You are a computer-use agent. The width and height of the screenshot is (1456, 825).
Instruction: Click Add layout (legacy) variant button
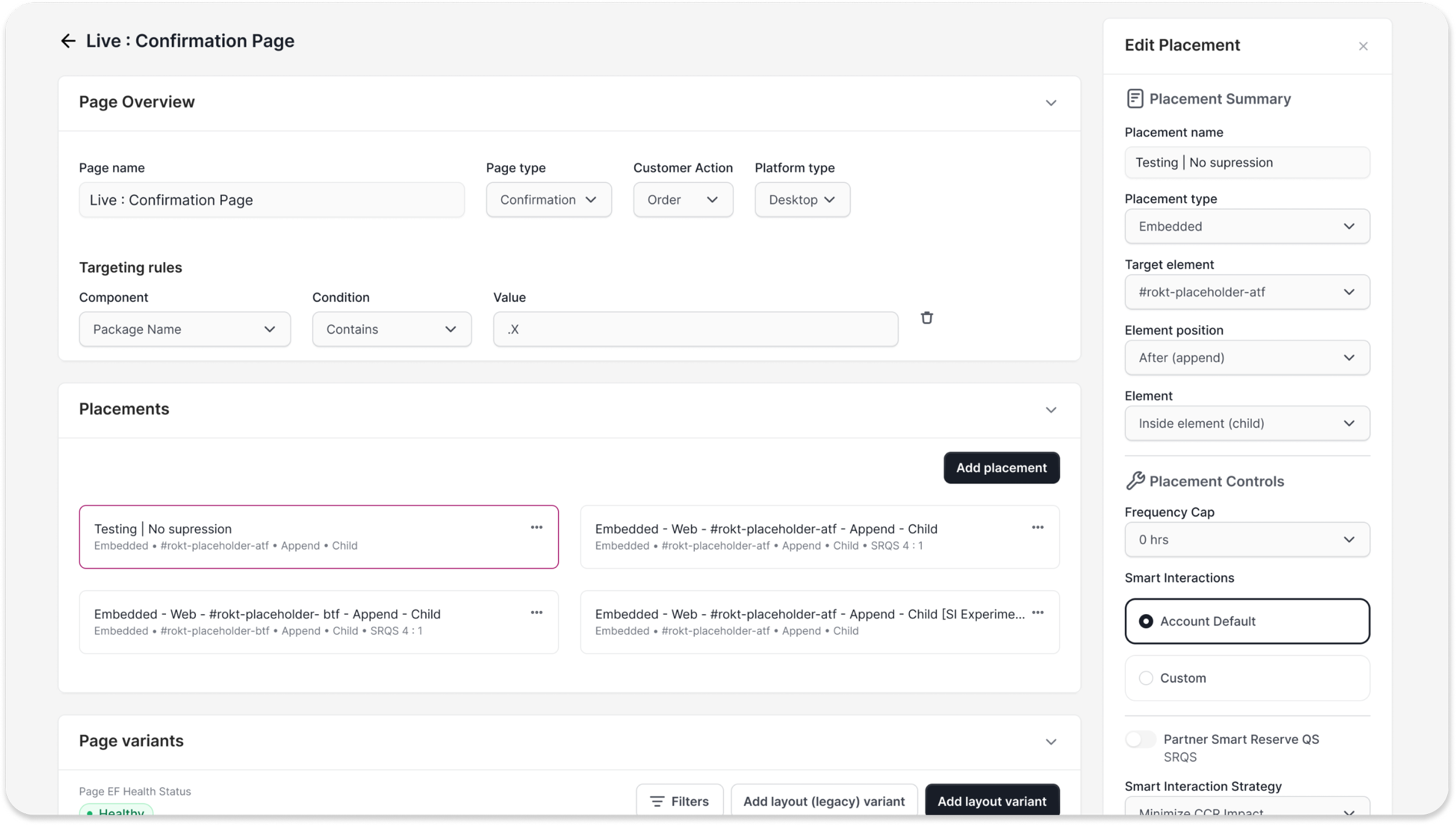click(824, 801)
